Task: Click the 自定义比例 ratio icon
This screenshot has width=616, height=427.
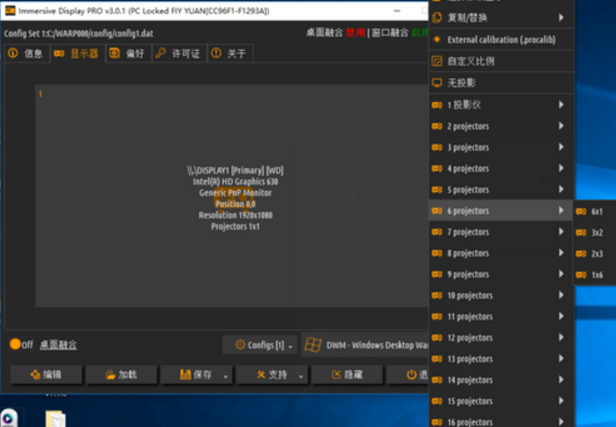Action: tap(437, 61)
